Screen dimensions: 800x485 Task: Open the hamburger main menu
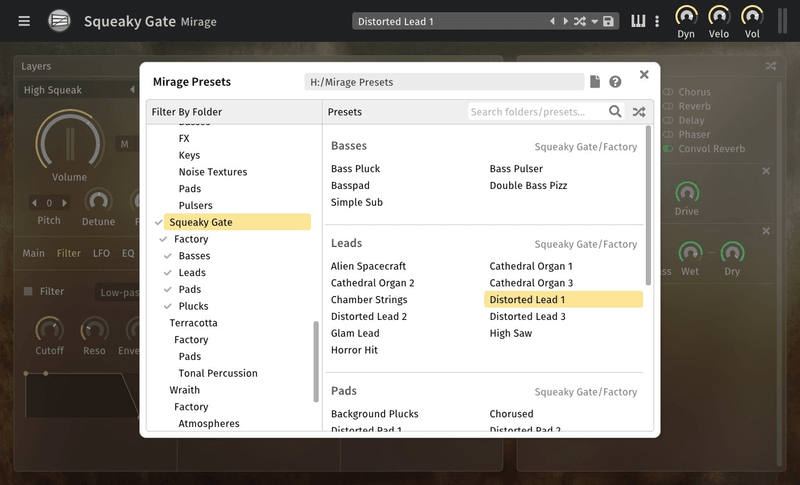24,21
